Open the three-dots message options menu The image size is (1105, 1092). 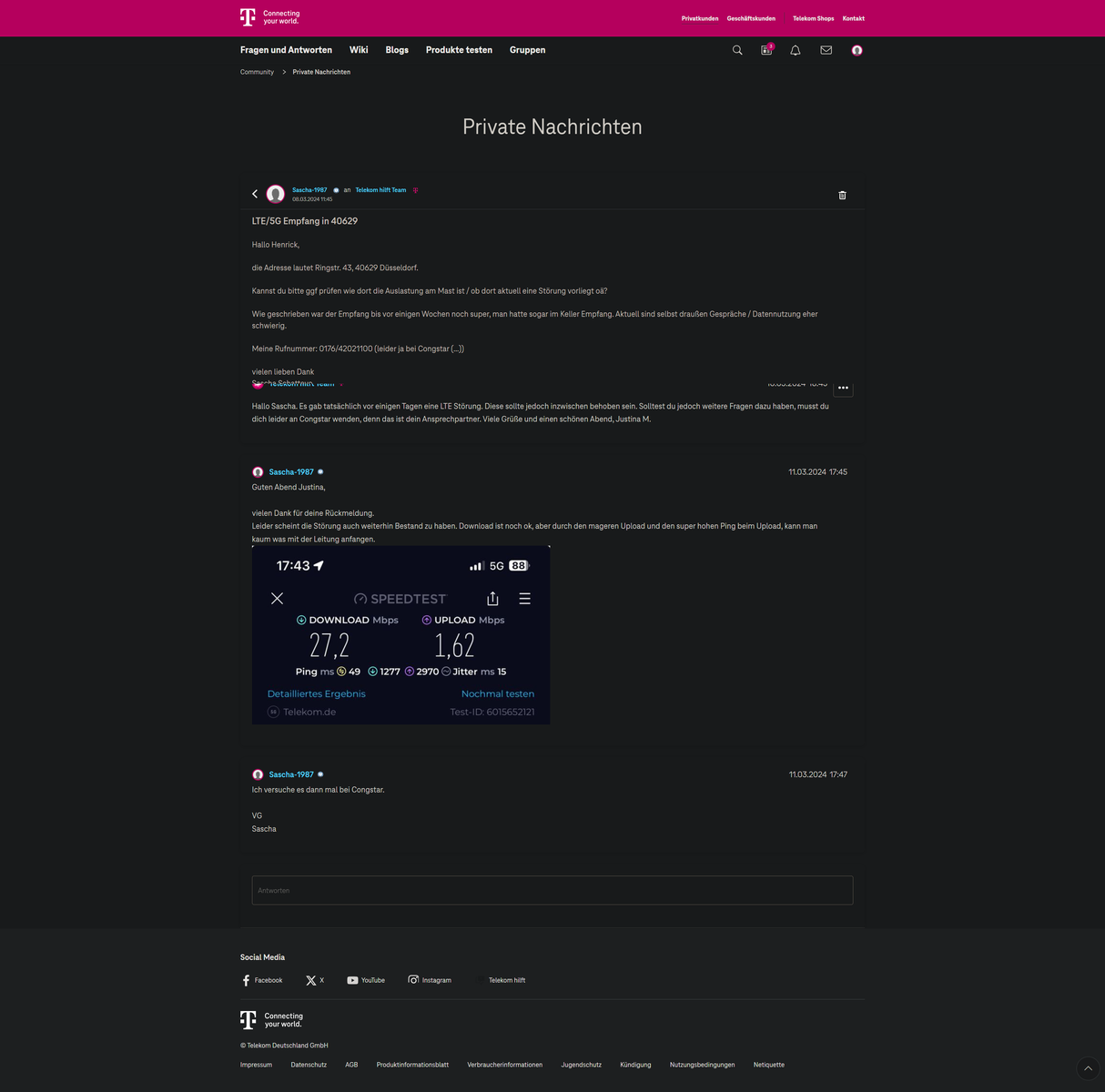click(x=843, y=388)
